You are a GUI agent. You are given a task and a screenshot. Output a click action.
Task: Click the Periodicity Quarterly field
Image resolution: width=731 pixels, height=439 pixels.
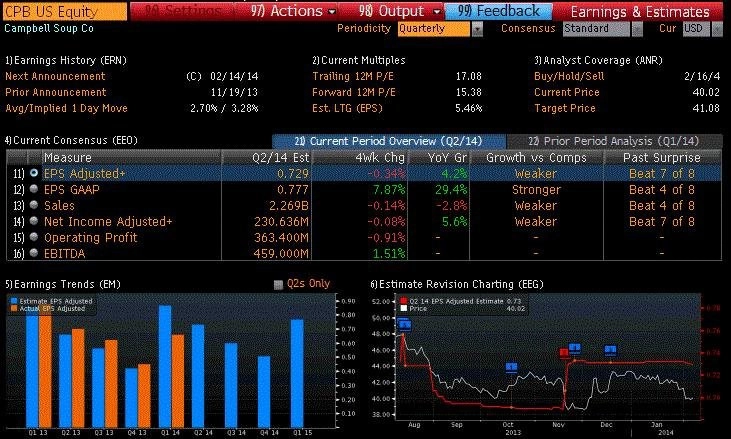click(434, 29)
